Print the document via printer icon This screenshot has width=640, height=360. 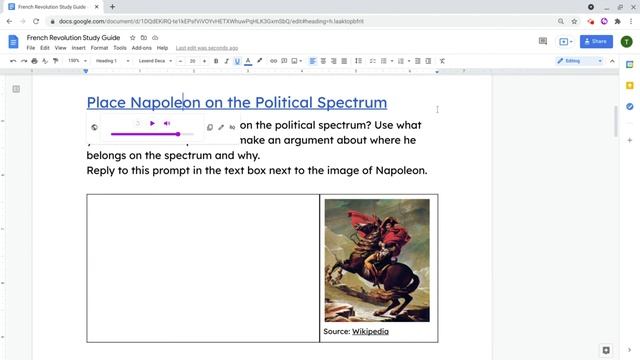point(34,61)
